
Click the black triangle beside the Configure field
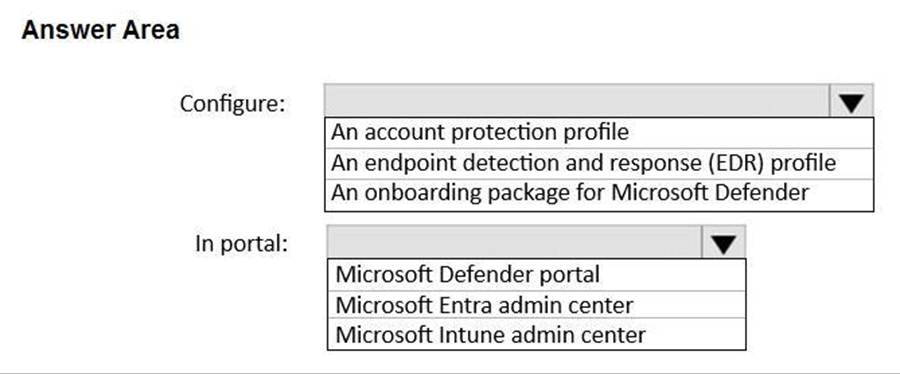tap(851, 102)
